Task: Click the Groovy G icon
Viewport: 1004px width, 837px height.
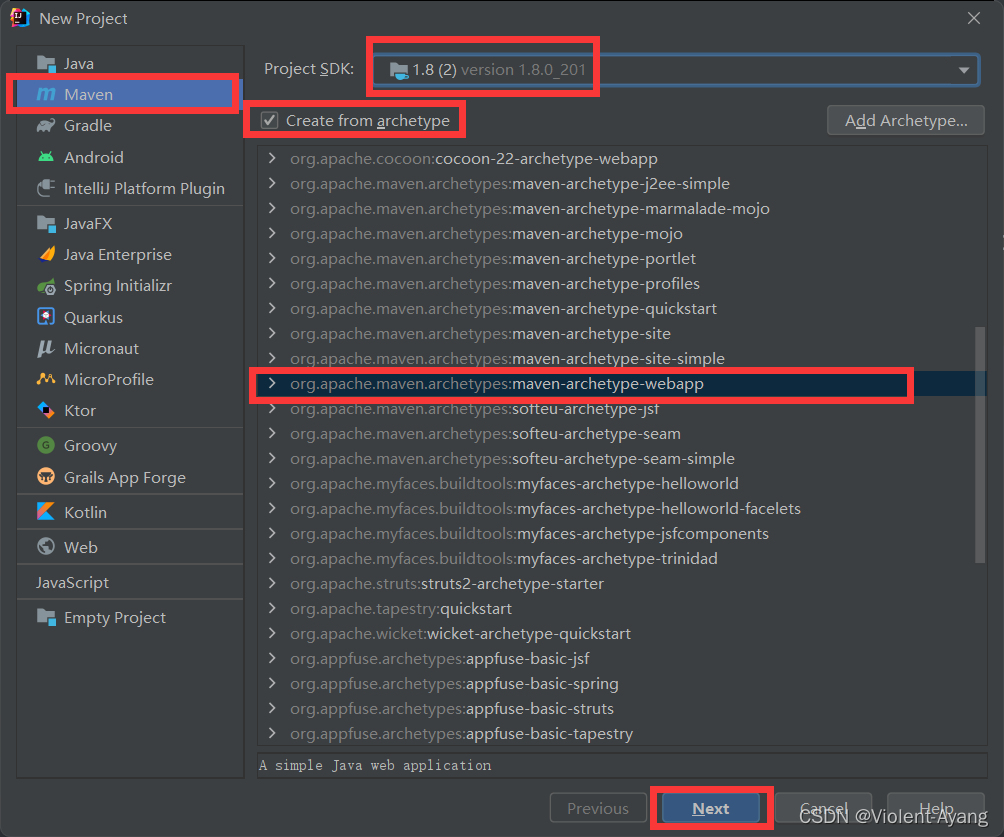Action: tap(46, 445)
